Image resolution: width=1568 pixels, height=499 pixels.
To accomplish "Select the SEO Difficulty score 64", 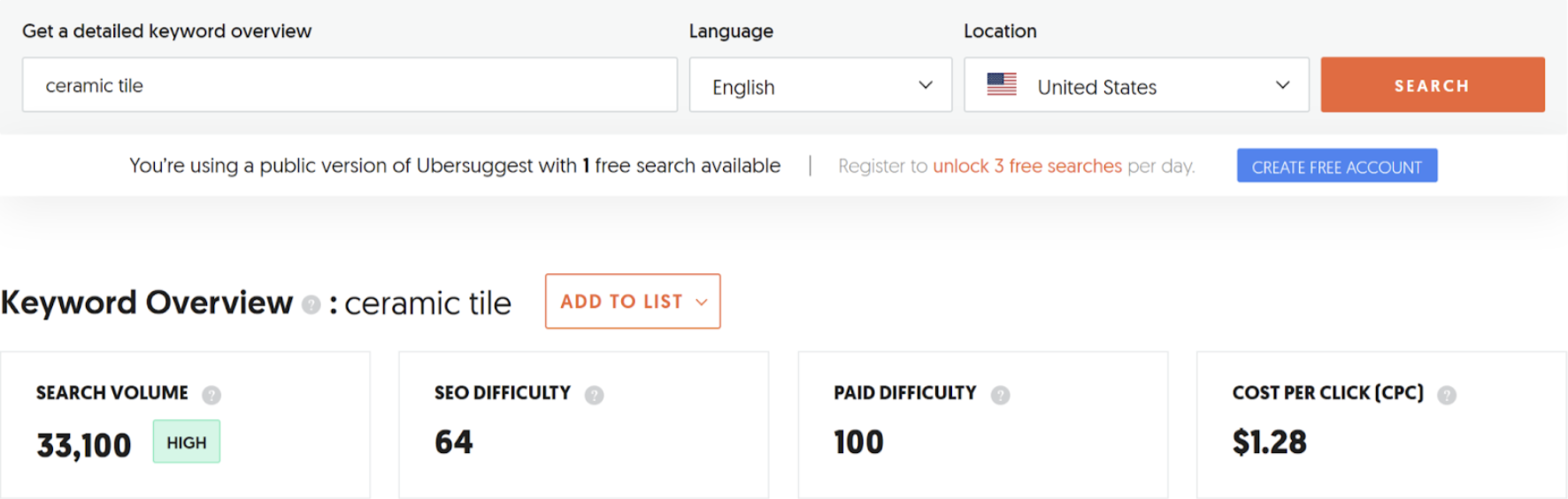I will [x=454, y=442].
